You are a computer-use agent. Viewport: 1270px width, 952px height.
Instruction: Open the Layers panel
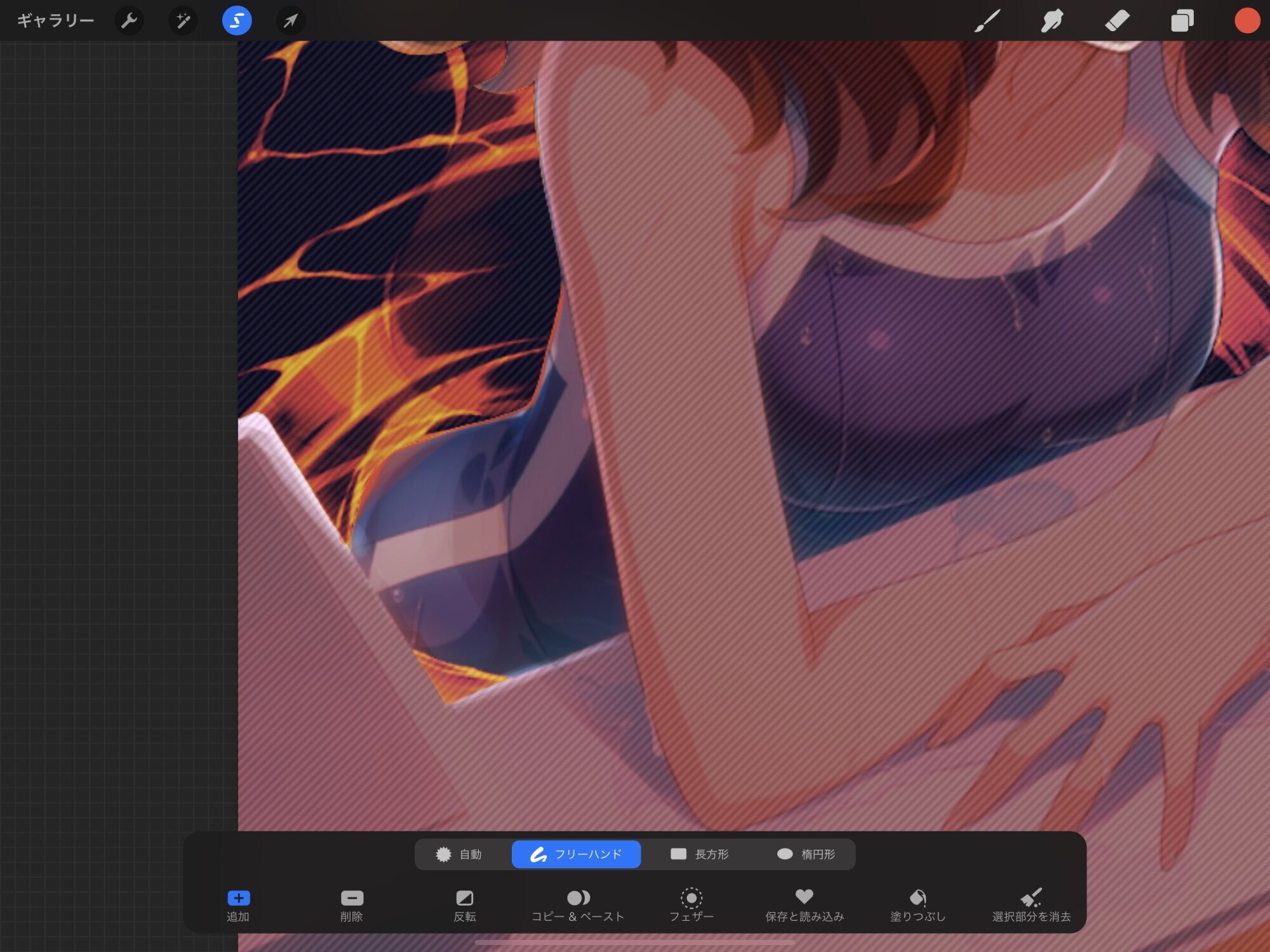(1182, 21)
